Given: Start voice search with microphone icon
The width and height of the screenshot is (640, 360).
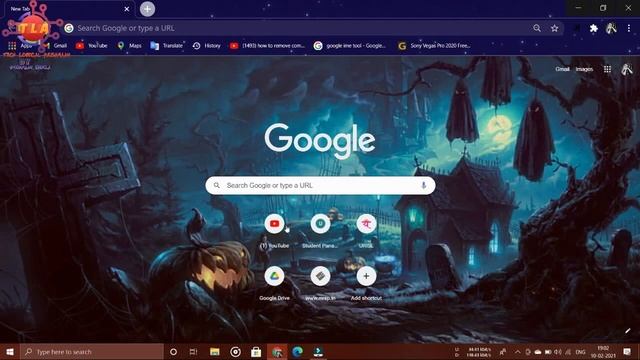Looking at the screenshot, I should (x=424, y=185).
